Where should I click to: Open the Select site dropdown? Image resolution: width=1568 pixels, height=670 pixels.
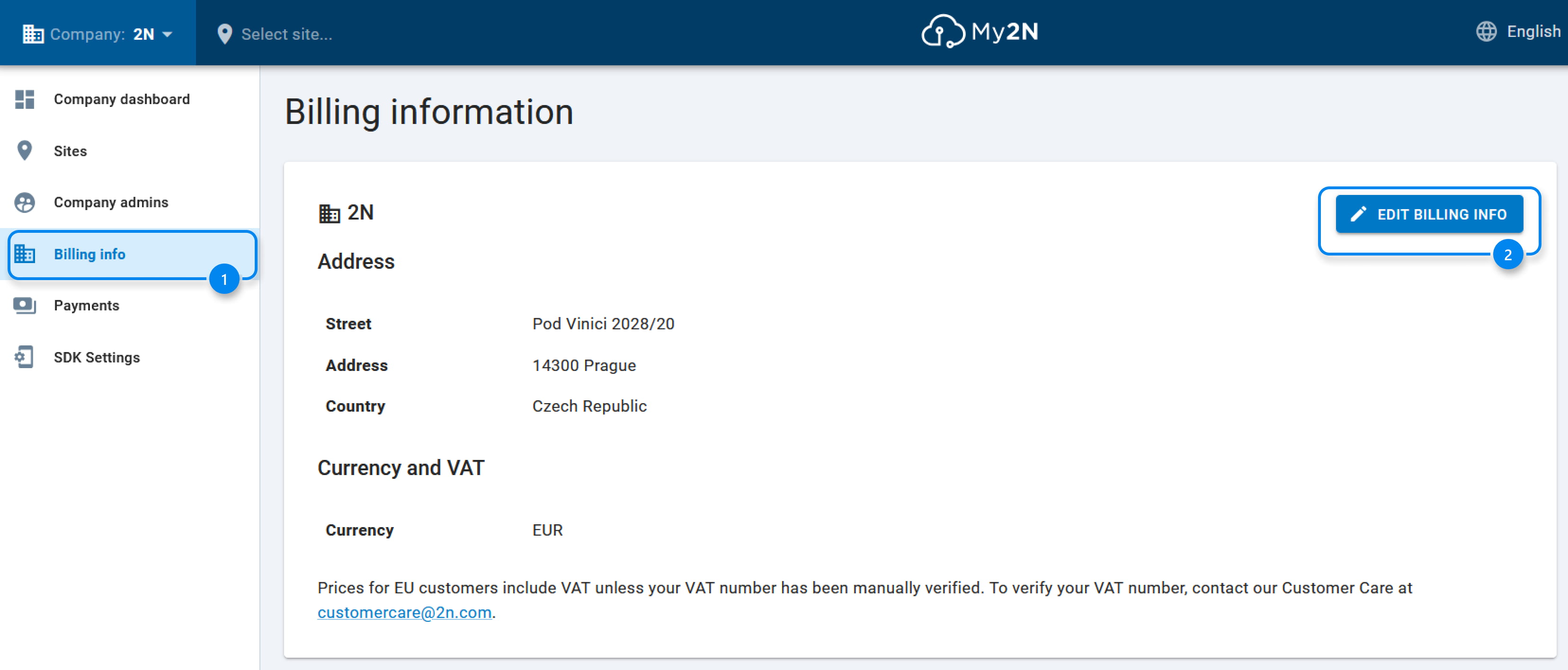[275, 34]
